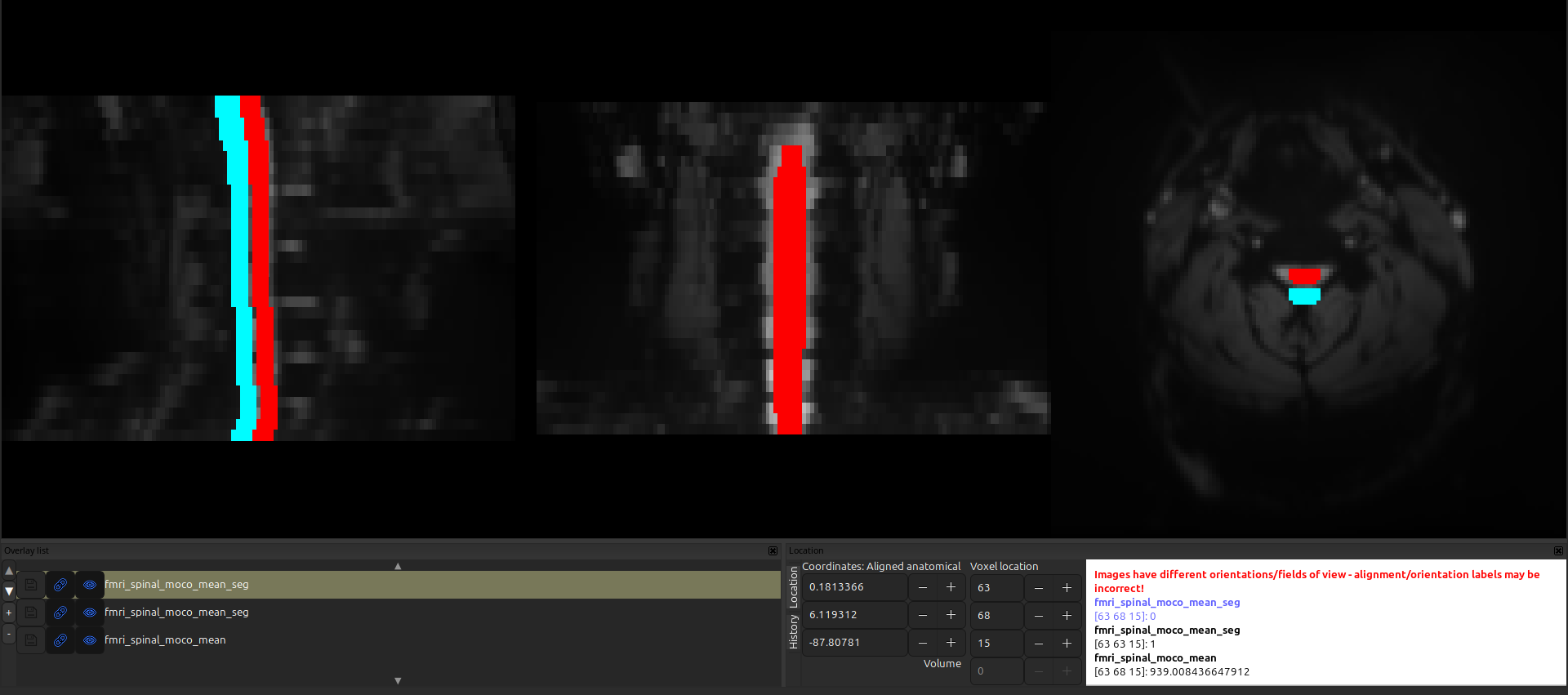The height and width of the screenshot is (695, 1568).
Task: Click inside the coronal view with red cord mask
Action: [793, 268]
